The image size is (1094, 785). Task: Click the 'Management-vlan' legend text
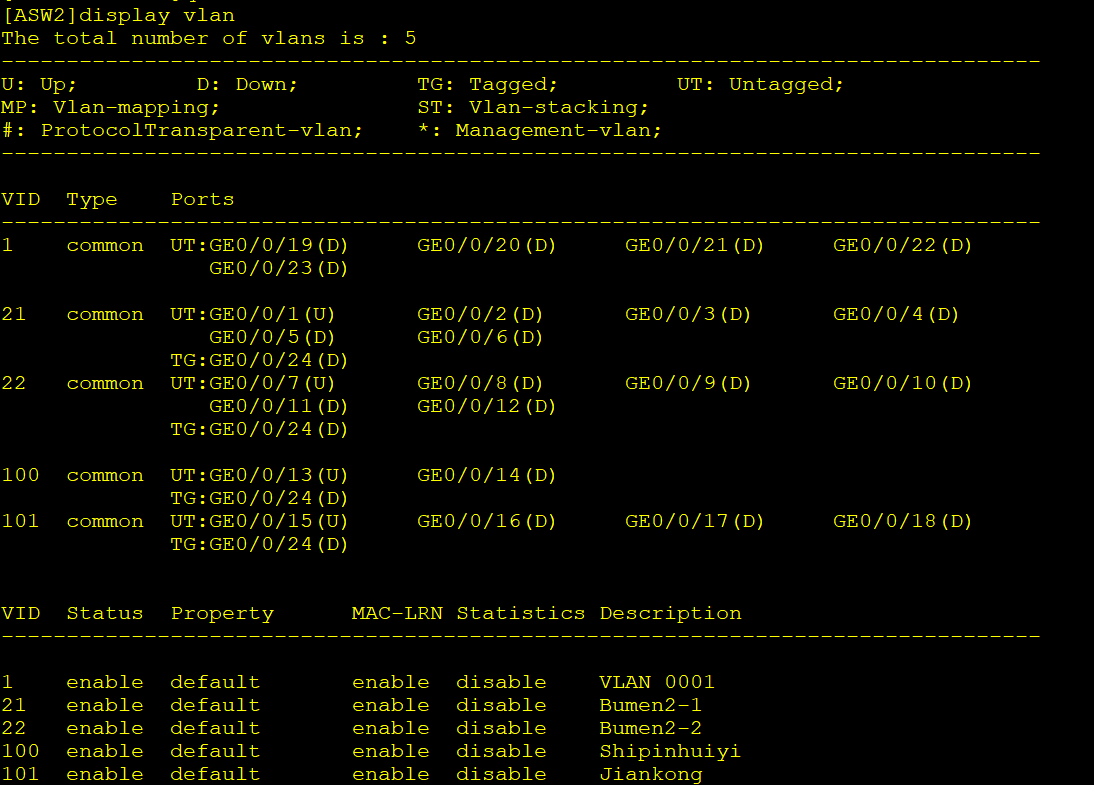[x=558, y=130]
